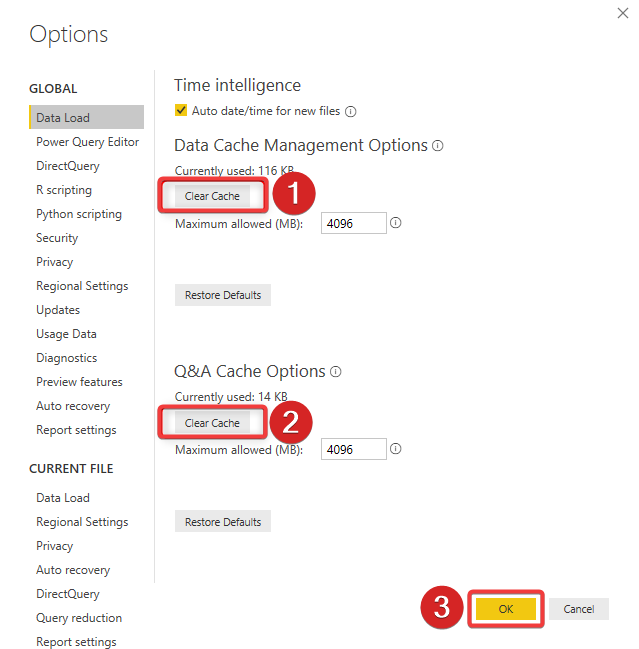Click info icon next to Data Cache Management Options
The image size is (639, 649).
tap(437, 146)
